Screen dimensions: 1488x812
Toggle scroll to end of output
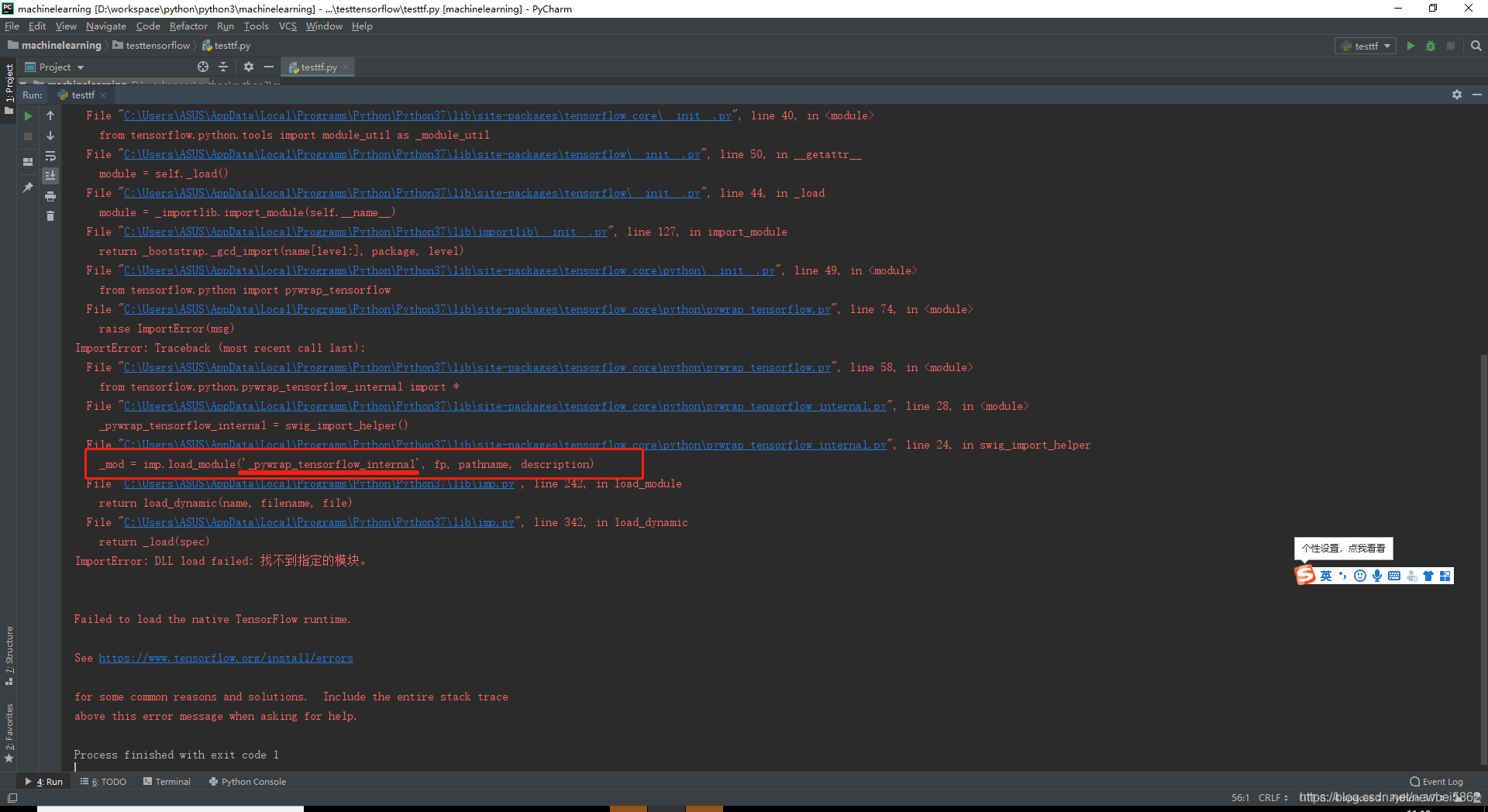point(50,176)
